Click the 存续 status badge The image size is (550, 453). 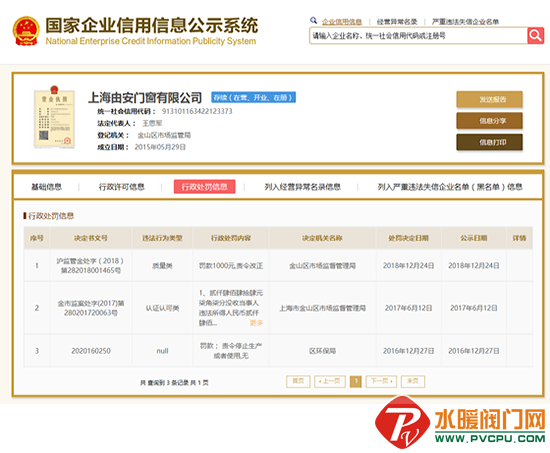click(x=253, y=97)
